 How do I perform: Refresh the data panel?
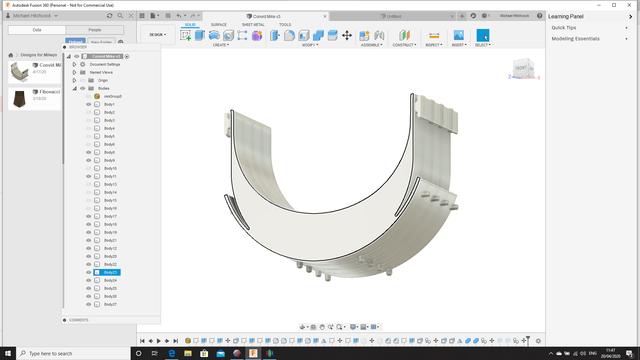pos(109,16)
